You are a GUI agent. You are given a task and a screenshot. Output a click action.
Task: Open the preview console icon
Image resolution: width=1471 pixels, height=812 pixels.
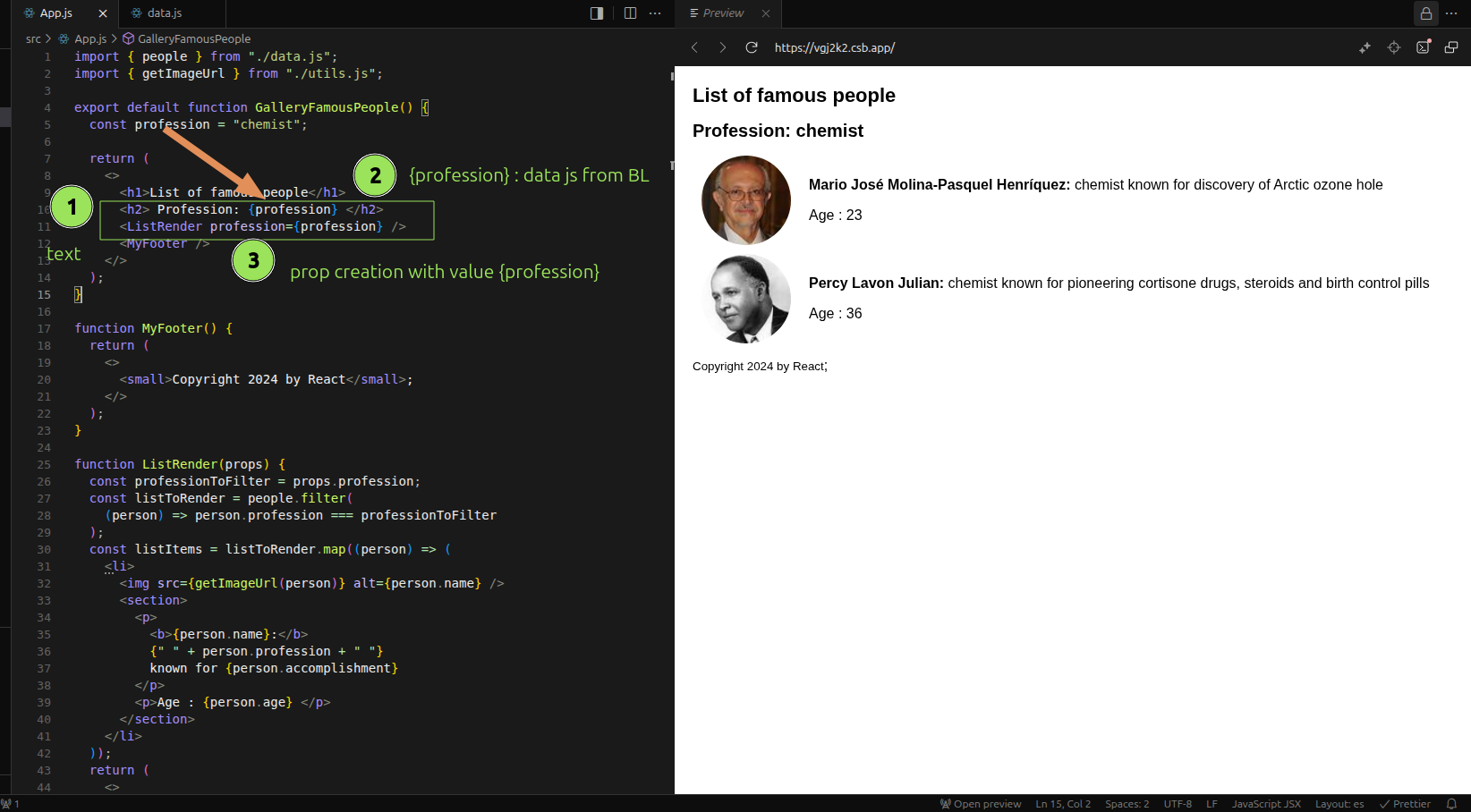tap(1423, 47)
